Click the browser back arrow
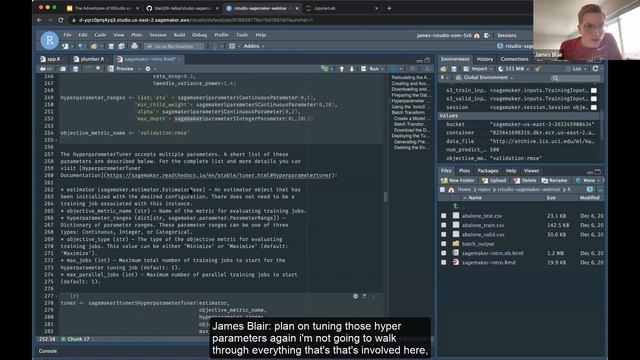640x360 pixels. pos(40,20)
